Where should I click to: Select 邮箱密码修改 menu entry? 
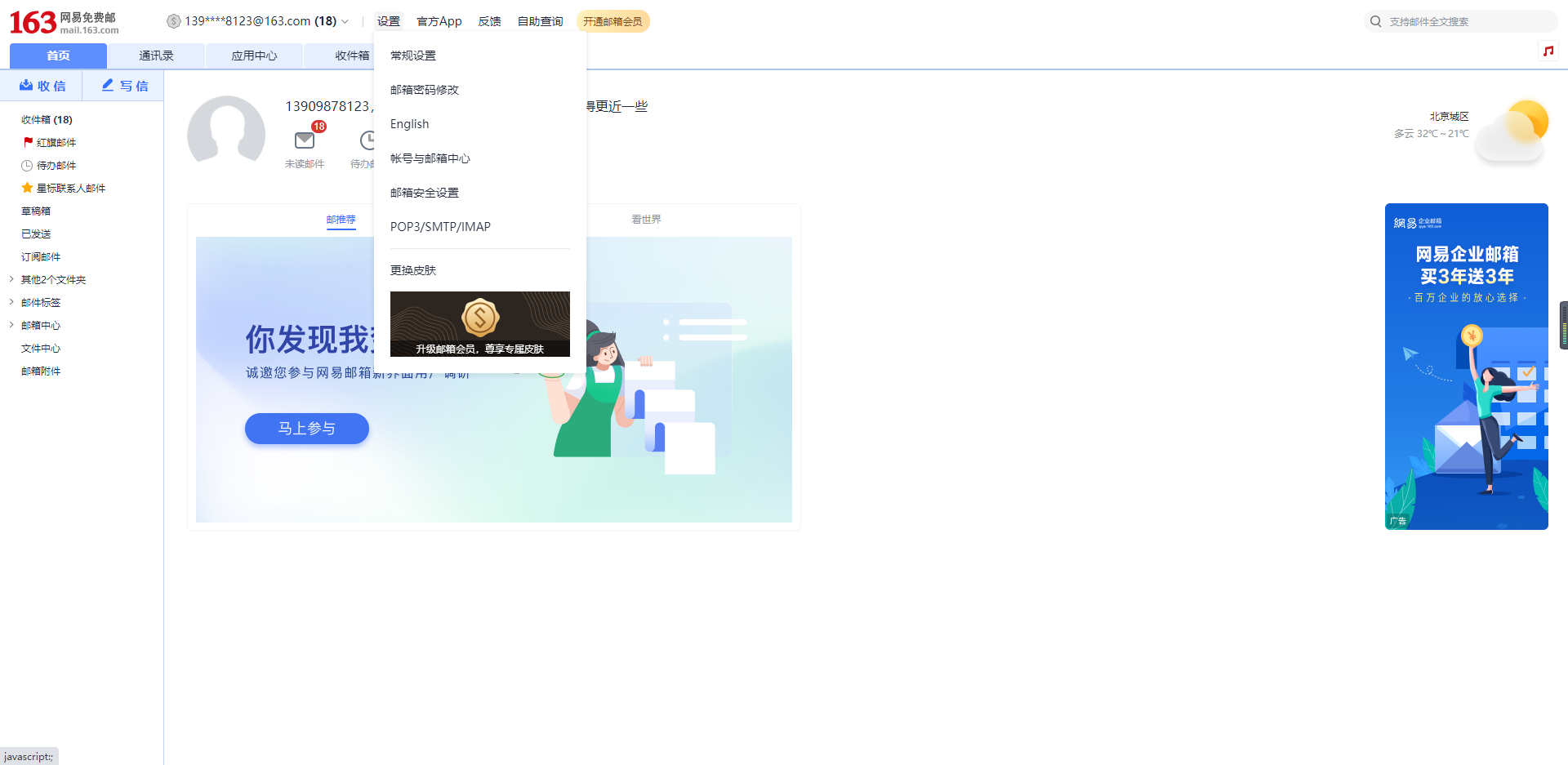point(425,90)
